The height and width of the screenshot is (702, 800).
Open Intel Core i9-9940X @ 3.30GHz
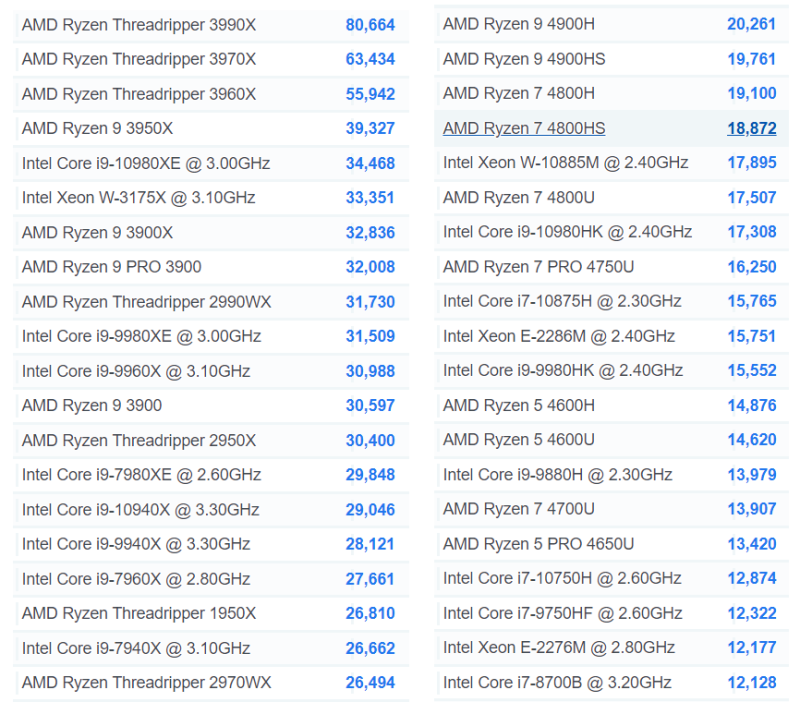pos(136,544)
